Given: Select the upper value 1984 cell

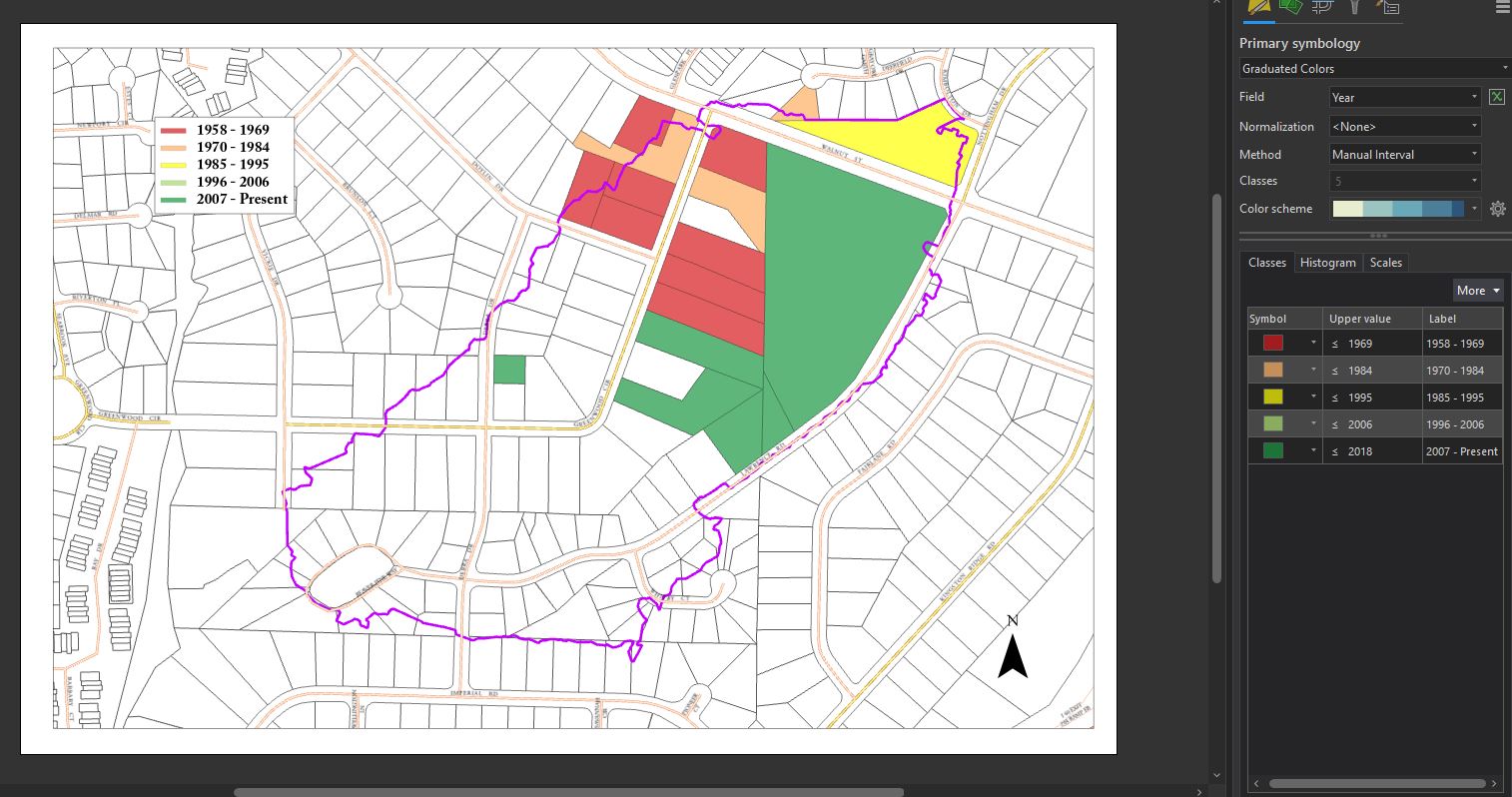Looking at the screenshot, I should [x=1372, y=371].
